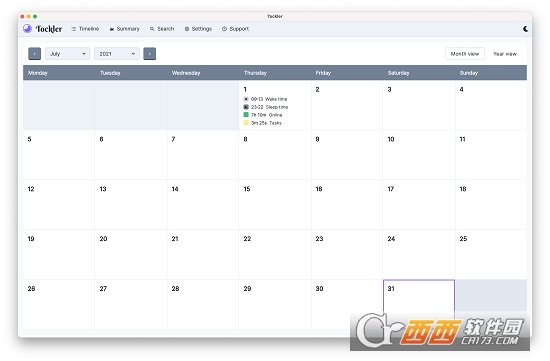Go to next month arrow
The image size is (550, 361).
tap(149, 54)
